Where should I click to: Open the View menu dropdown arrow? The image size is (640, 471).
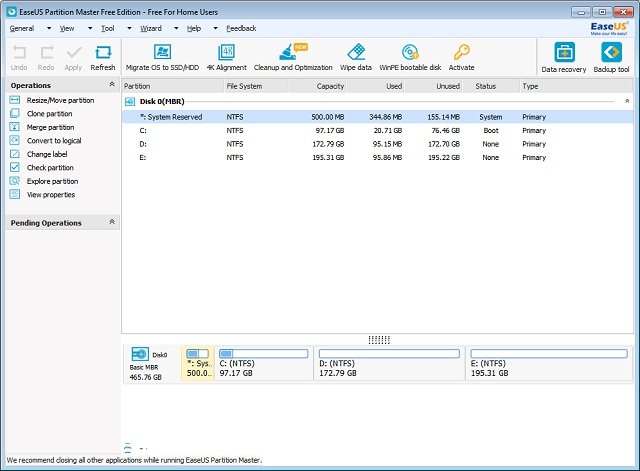[x=90, y=28]
